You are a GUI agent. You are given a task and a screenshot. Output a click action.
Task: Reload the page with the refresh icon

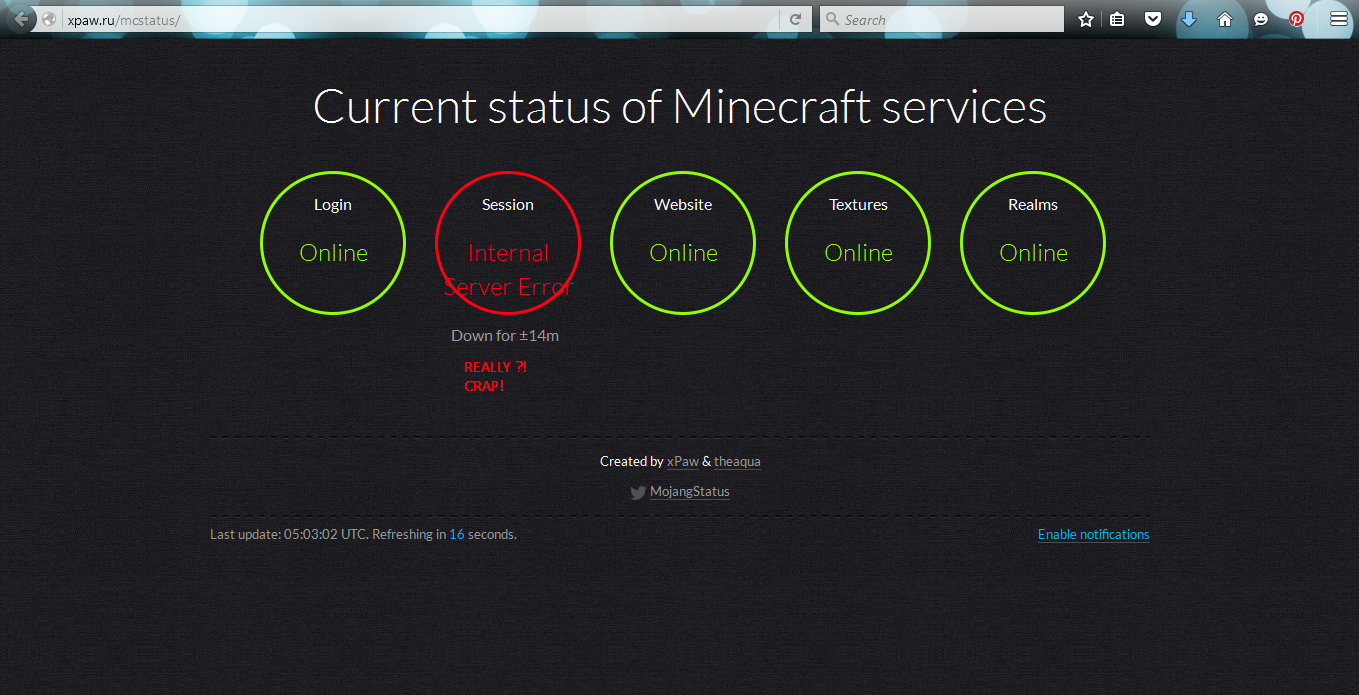click(x=796, y=19)
